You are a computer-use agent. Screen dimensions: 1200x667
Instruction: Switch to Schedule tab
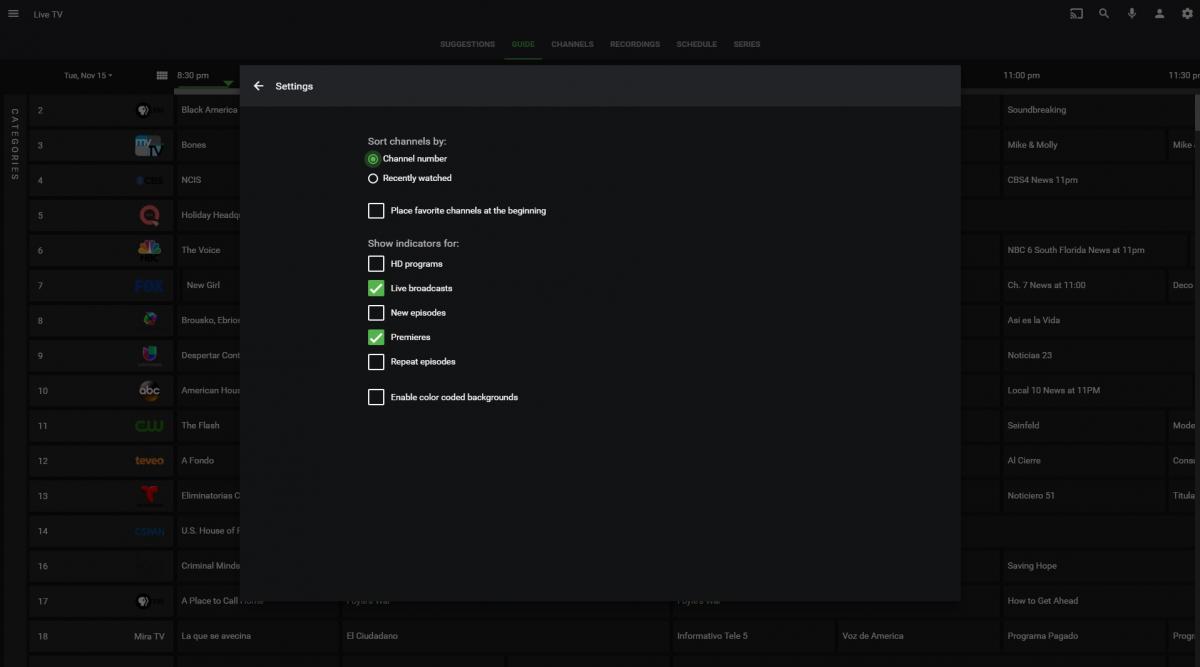[x=696, y=44]
